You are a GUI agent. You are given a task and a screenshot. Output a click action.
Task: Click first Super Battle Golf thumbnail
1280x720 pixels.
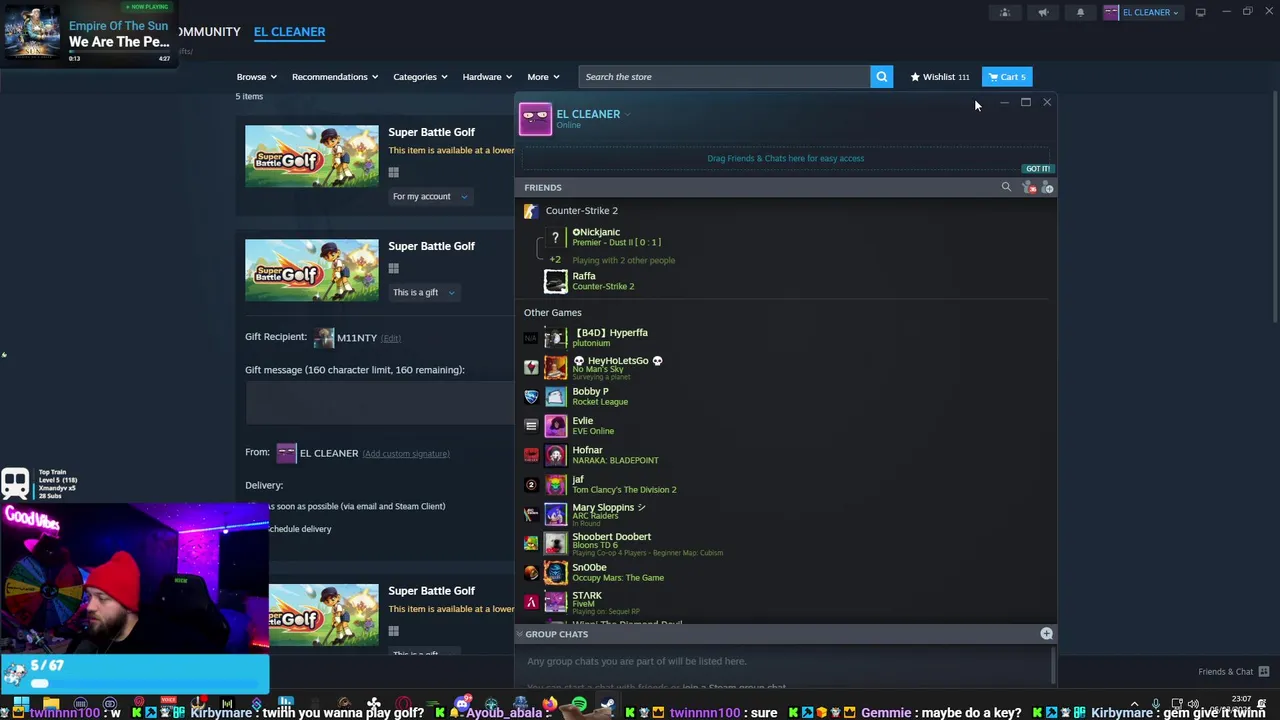pos(312,156)
